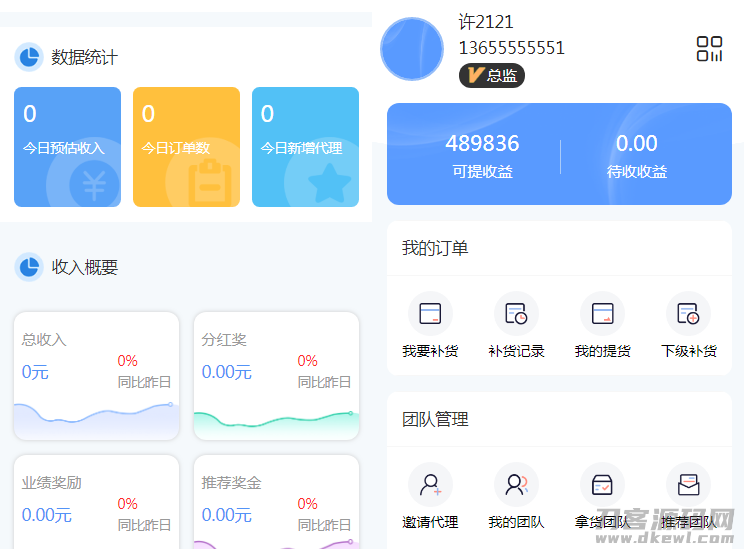Open the 拿货团队 purchasing team icon
744x549 pixels.
click(602, 485)
